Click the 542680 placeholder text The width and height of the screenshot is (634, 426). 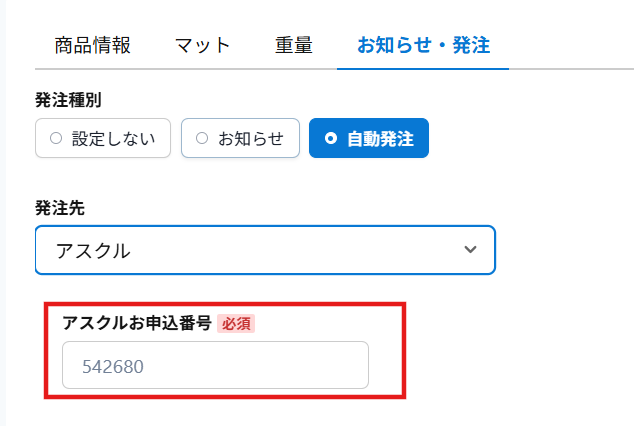(x=113, y=366)
